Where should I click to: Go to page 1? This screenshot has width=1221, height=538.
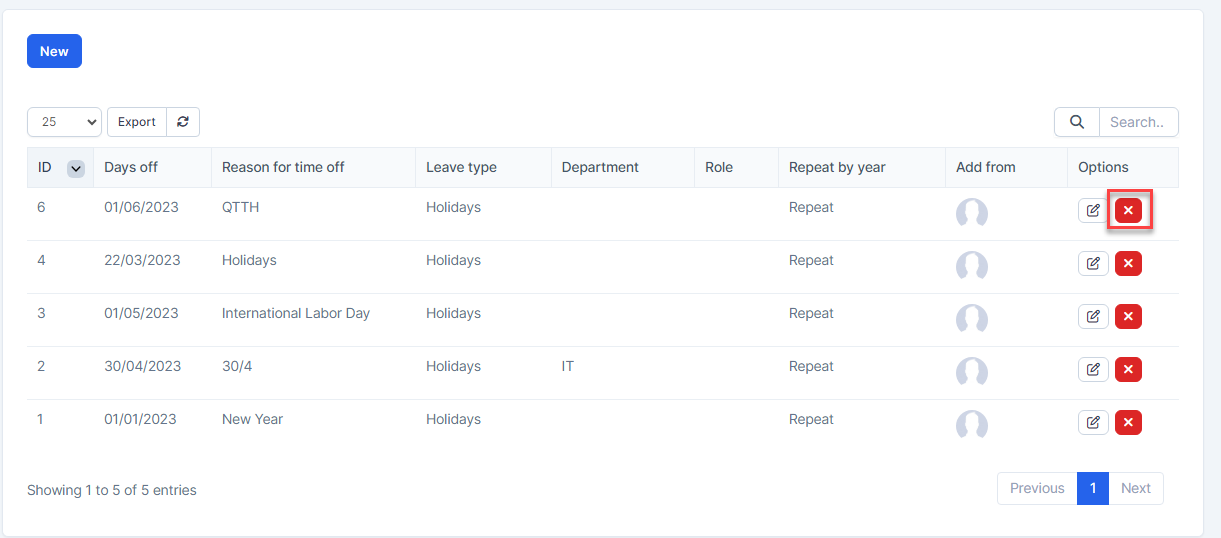click(1092, 488)
